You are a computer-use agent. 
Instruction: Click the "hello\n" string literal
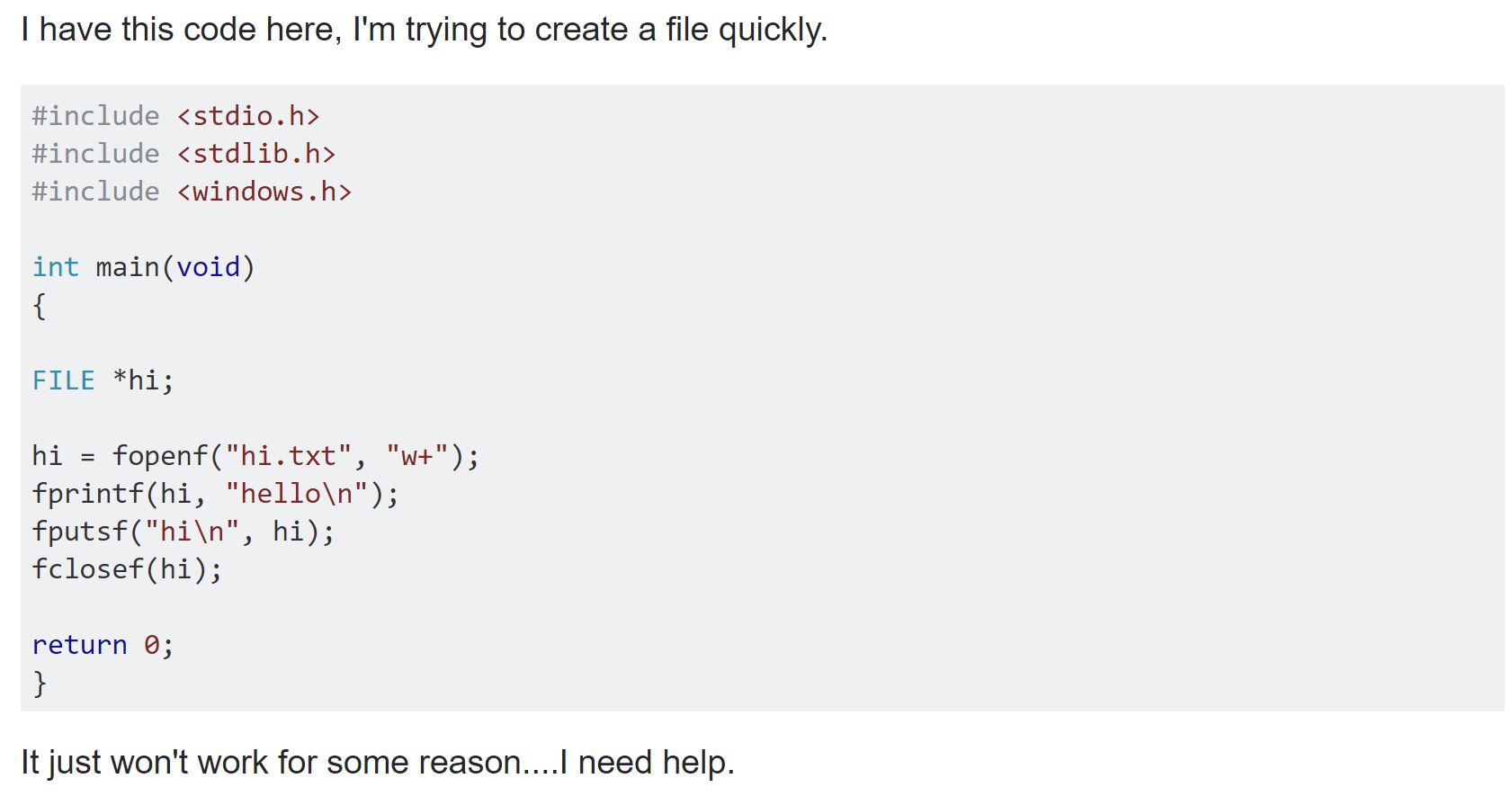click(296, 494)
